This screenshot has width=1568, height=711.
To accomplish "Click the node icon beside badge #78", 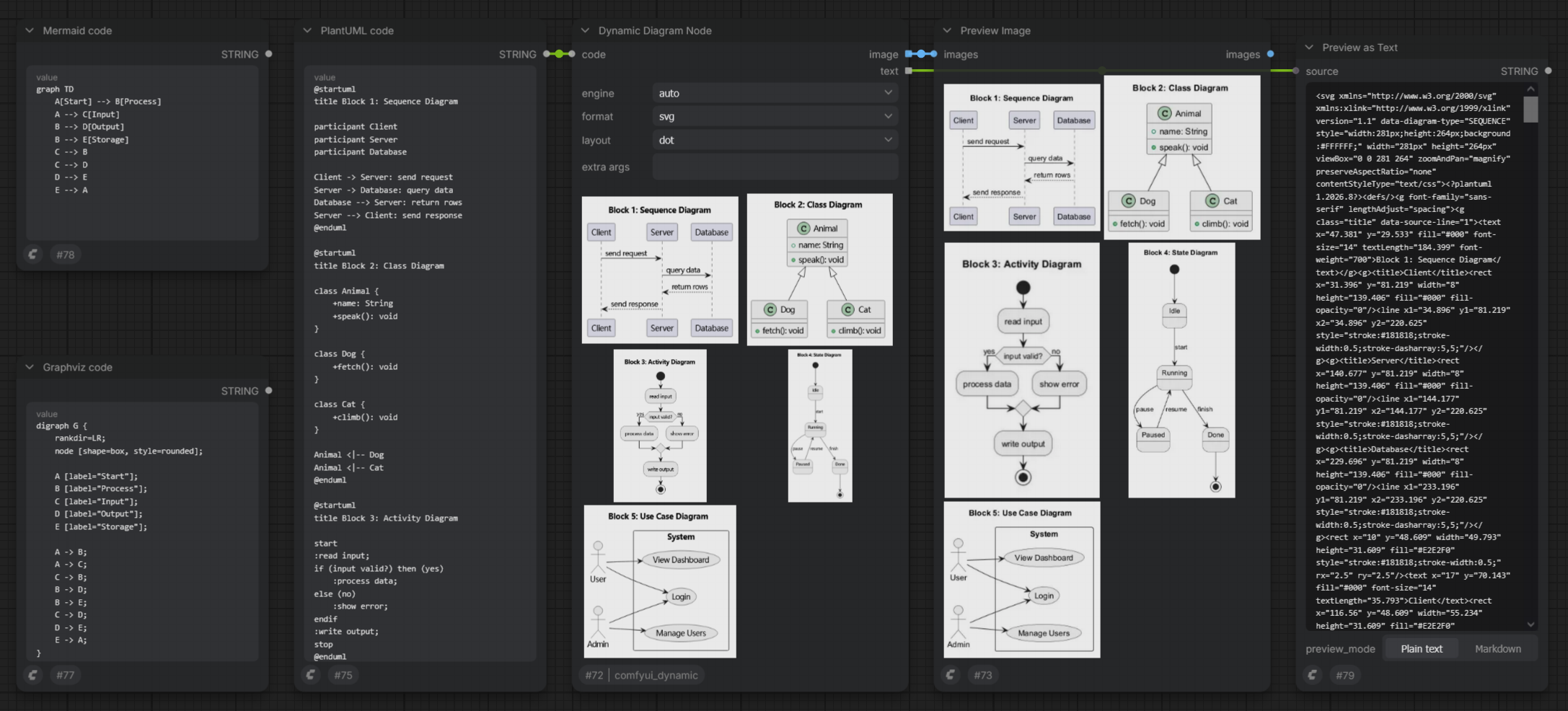I will [x=33, y=255].
